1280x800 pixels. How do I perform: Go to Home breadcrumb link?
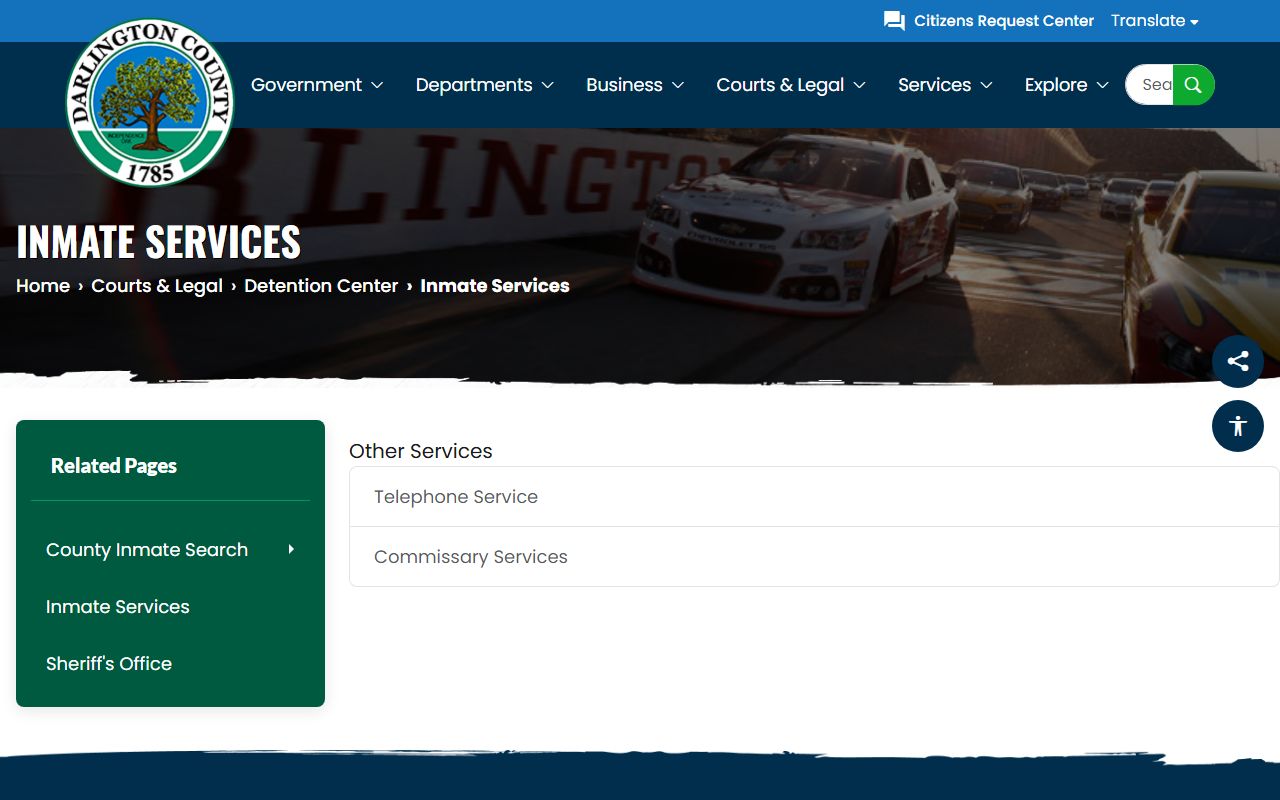coord(43,286)
